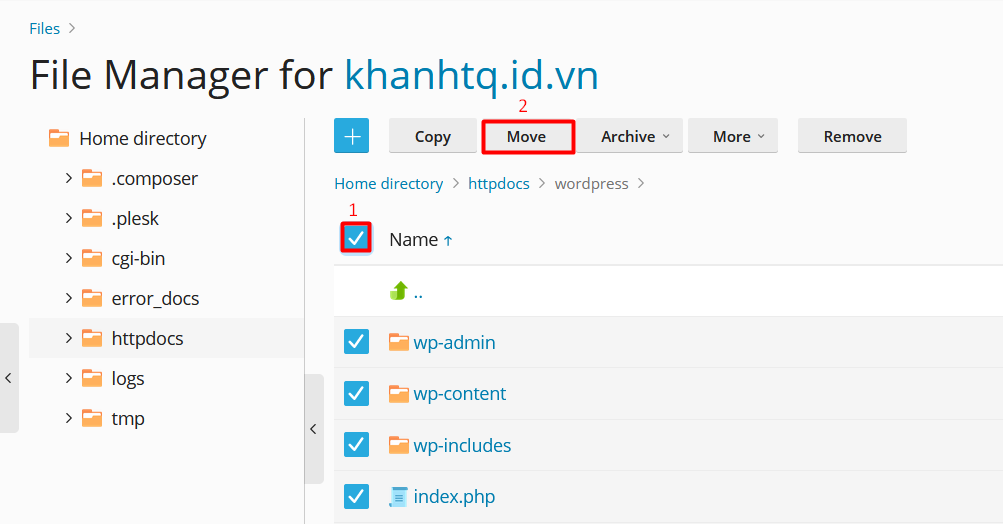
Task: Expand the .composer folder tree node
Action: click(68, 178)
